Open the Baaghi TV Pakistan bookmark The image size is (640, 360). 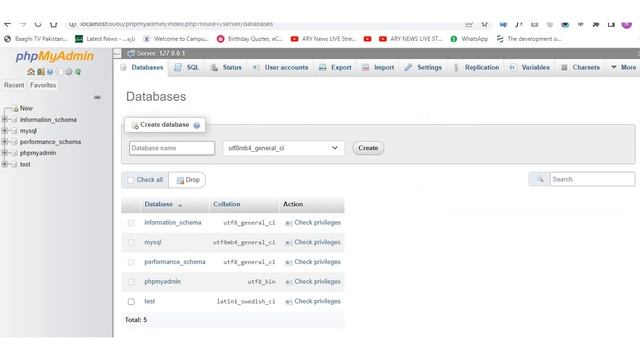[x=36, y=39]
